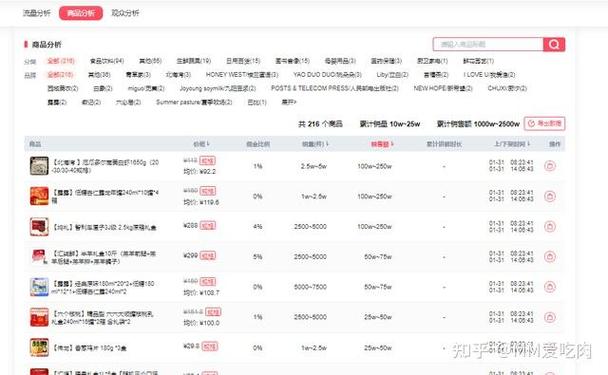Open the product title in the ¥29.8 row

point(90,348)
